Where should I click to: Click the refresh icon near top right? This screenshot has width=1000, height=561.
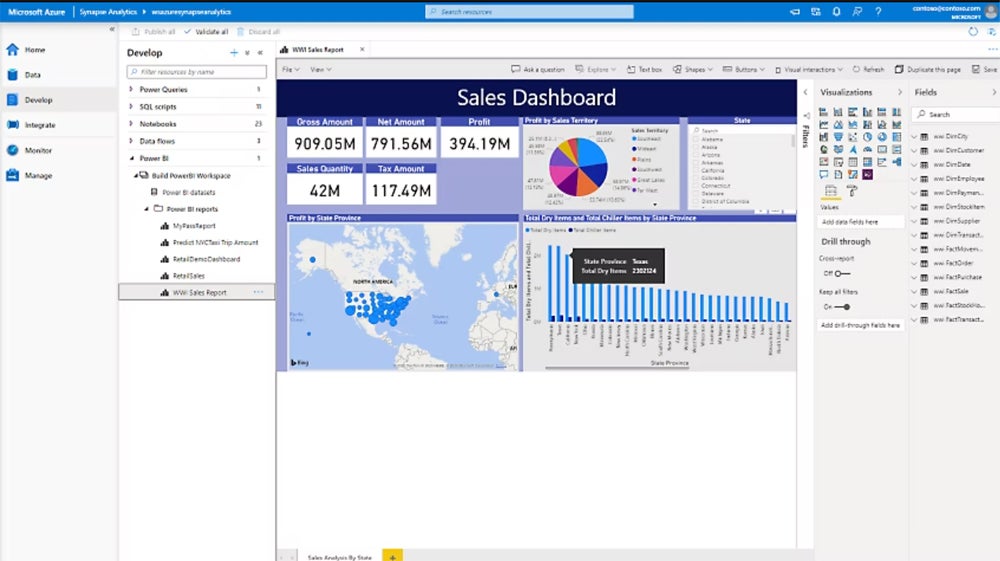(x=973, y=31)
